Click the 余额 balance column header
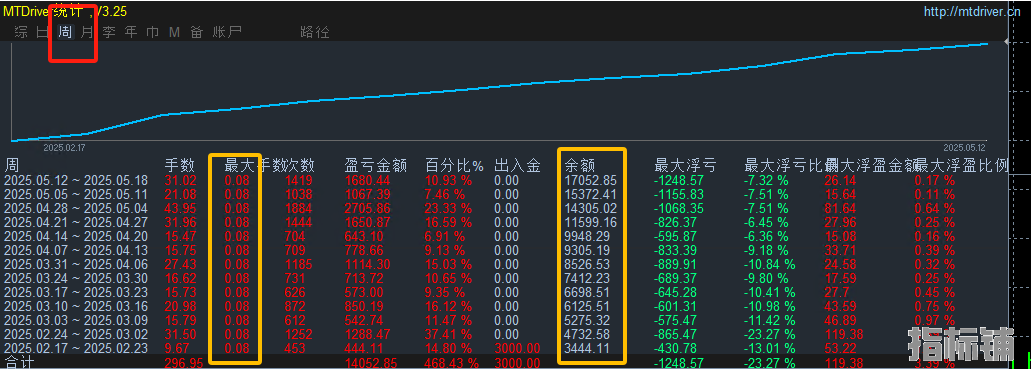The image size is (1031, 369). pos(580,165)
